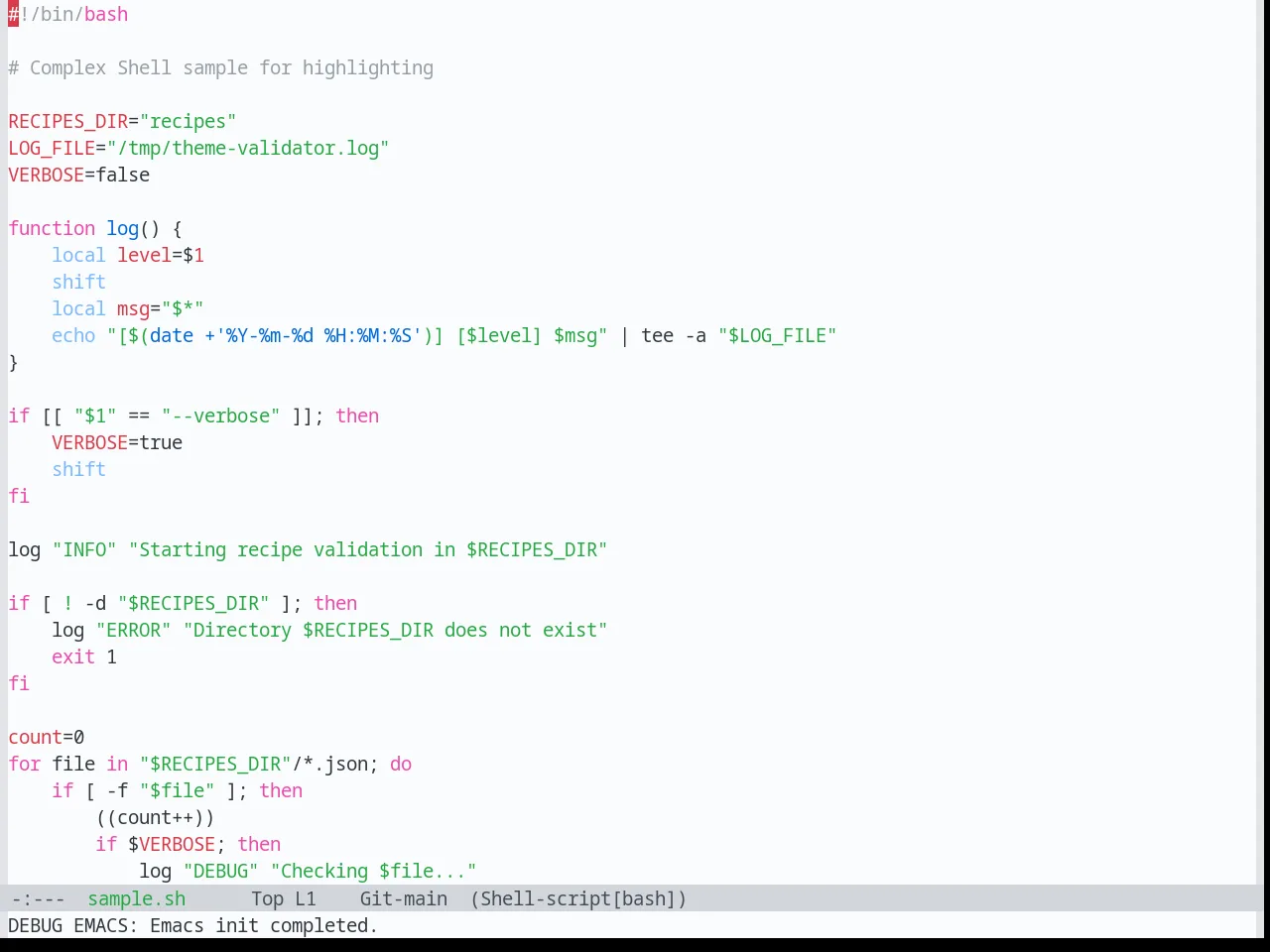1270x952 pixels.
Task: Click the "recipes" string value
Action: coord(189,122)
